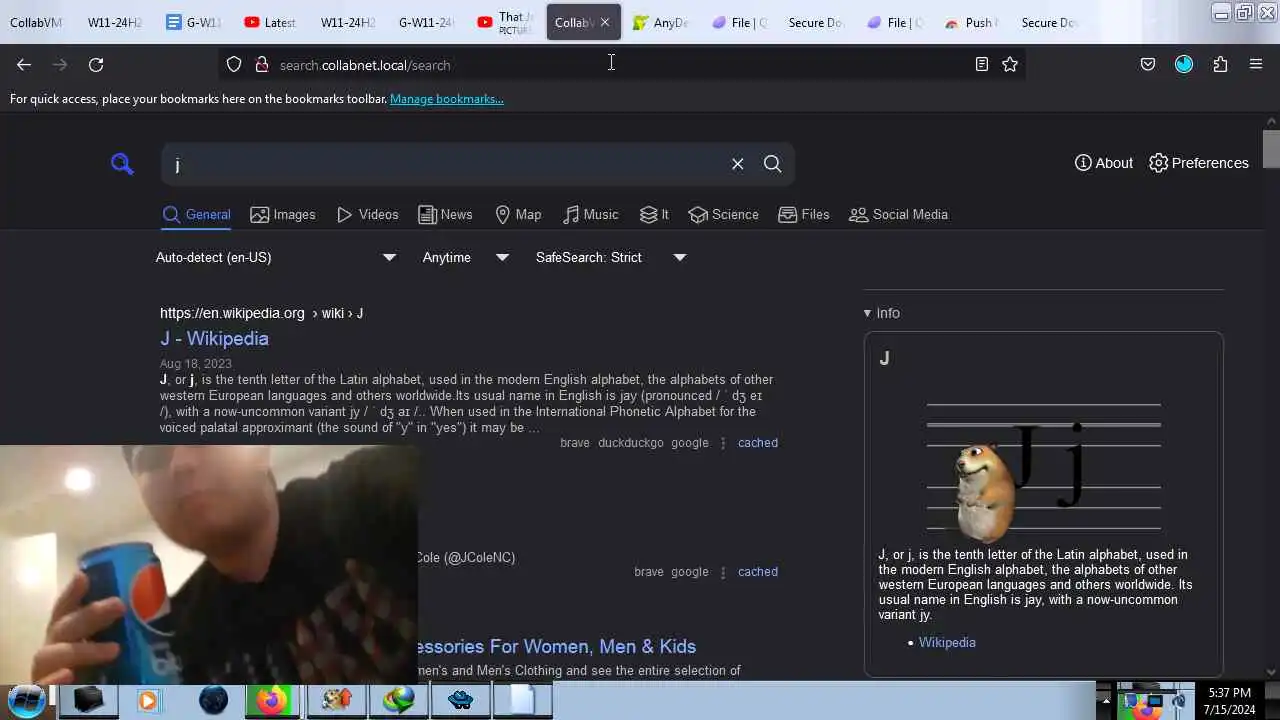
Task: Open J - Wikipedia result title
Action: pyautogui.click(x=214, y=338)
